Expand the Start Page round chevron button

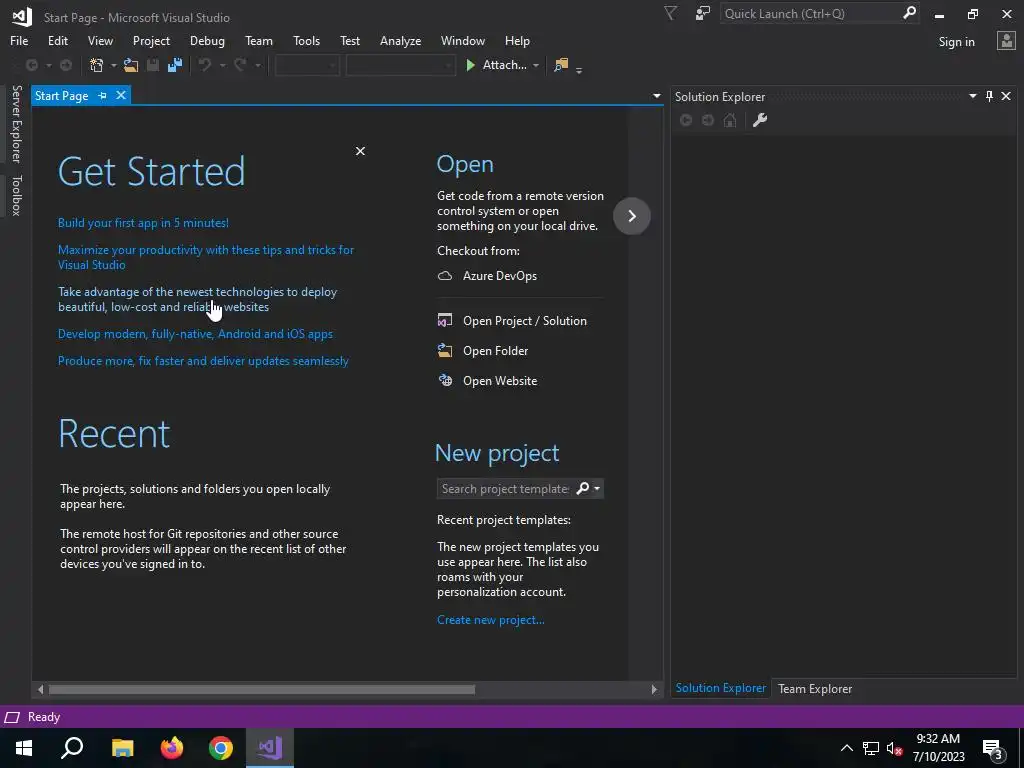pos(632,216)
